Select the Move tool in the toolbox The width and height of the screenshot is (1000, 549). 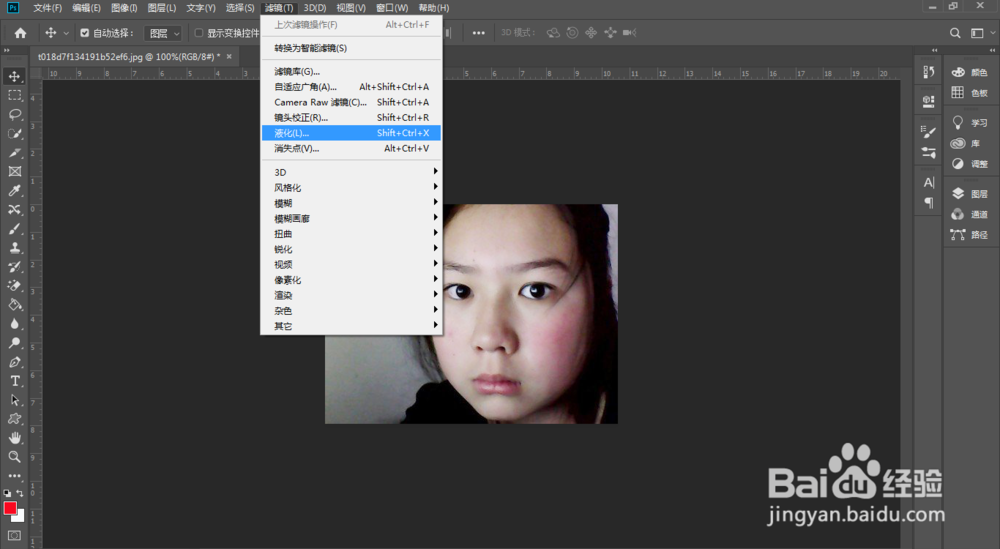pyautogui.click(x=15, y=77)
